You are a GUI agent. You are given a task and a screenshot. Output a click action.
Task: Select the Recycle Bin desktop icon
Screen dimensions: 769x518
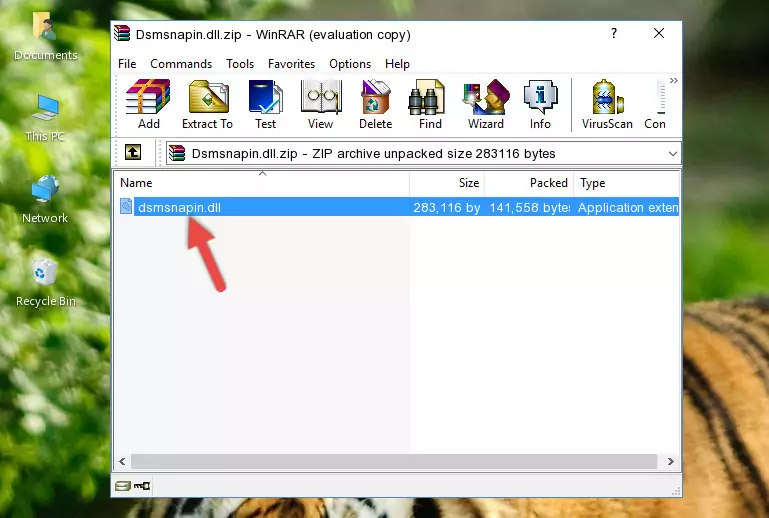(x=46, y=283)
